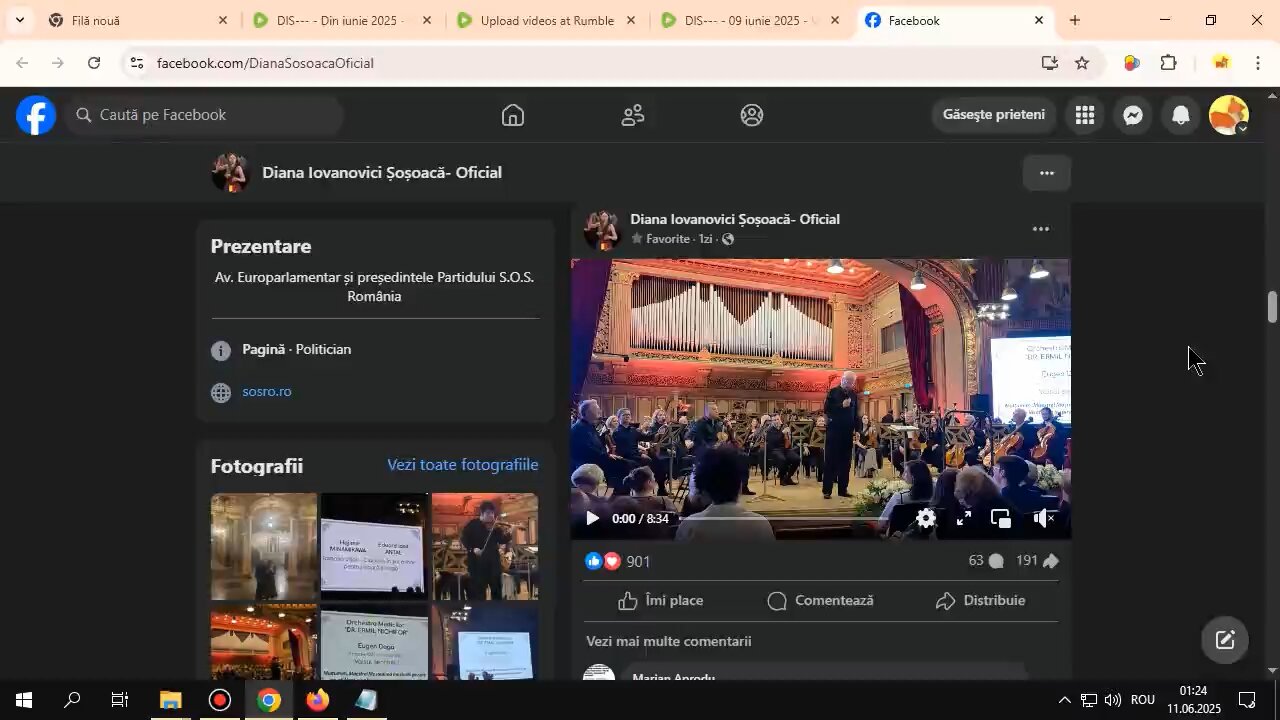Click the page vertical scrollbar thumb
Viewport: 1280px width, 720px height.
tap(1272, 306)
